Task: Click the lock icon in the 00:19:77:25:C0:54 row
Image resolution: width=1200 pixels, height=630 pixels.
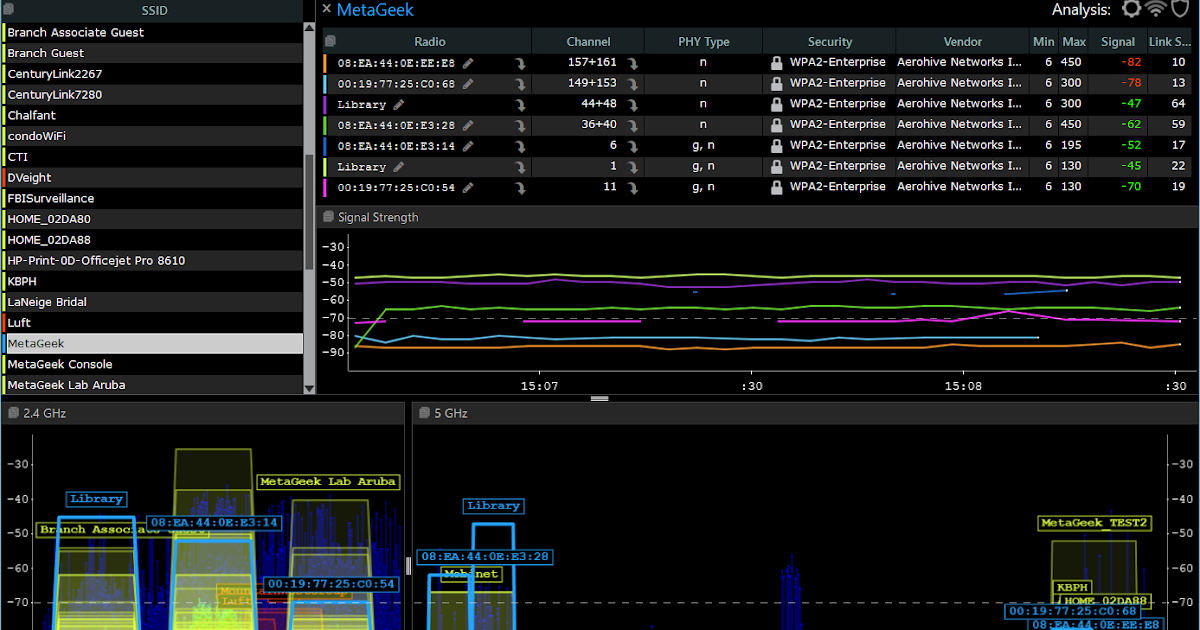Action: pyautogui.click(x=776, y=187)
